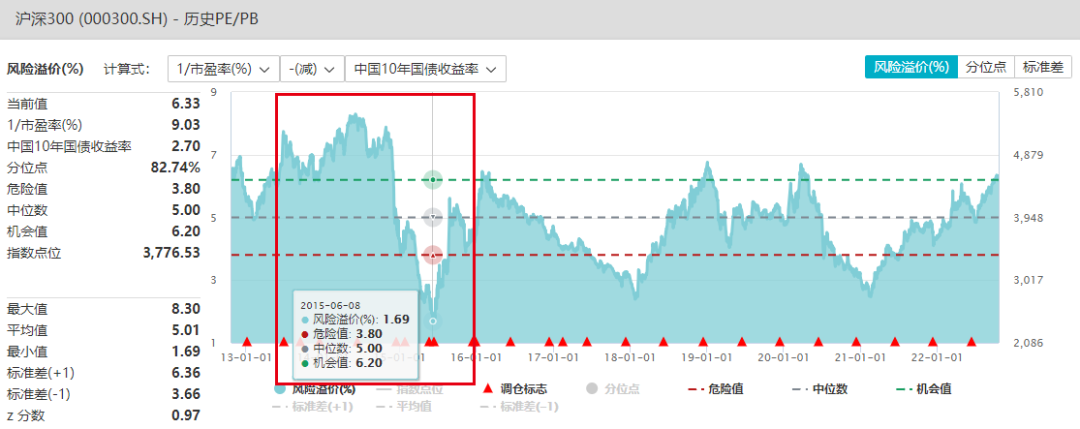
Task: Click the red danger value dot on chart
Action: [432, 255]
